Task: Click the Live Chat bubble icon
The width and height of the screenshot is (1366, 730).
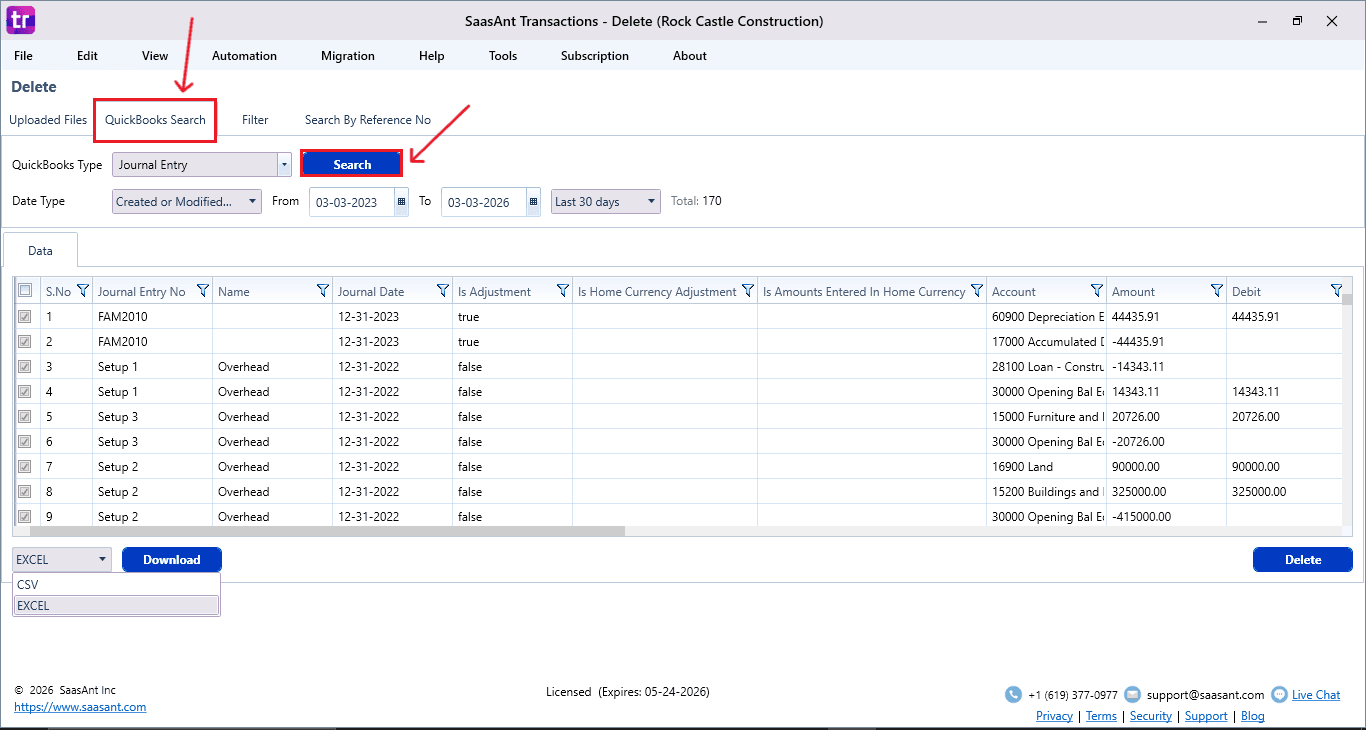Action: tap(1279, 695)
